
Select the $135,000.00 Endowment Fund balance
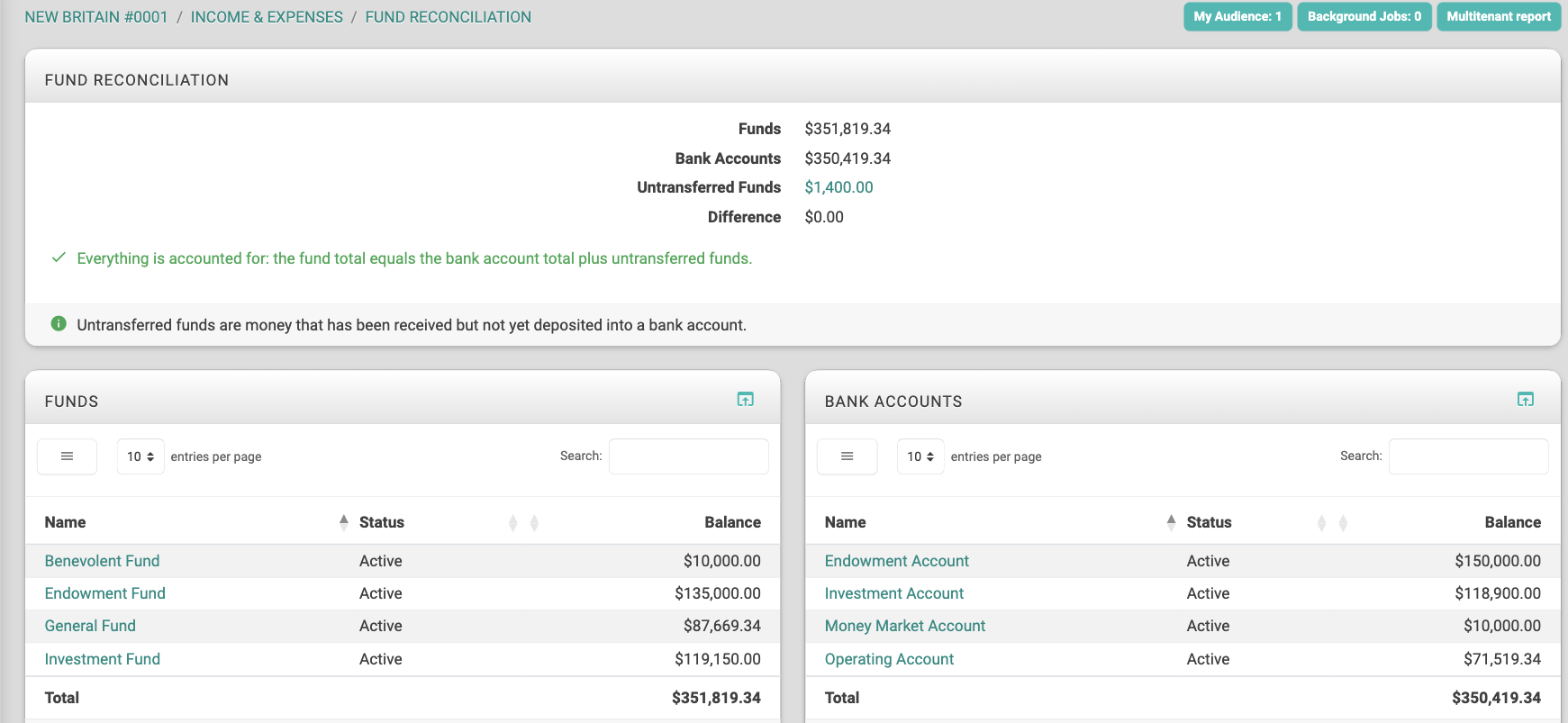click(718, 593)
